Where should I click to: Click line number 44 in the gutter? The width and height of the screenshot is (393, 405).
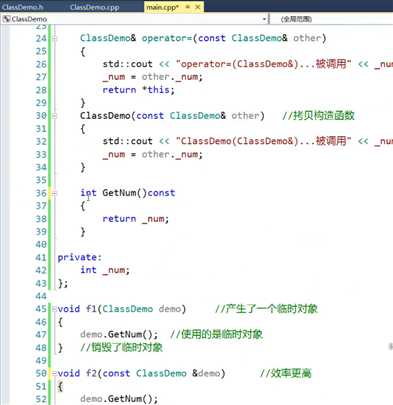pyautogui.click(x=41, y=296)
